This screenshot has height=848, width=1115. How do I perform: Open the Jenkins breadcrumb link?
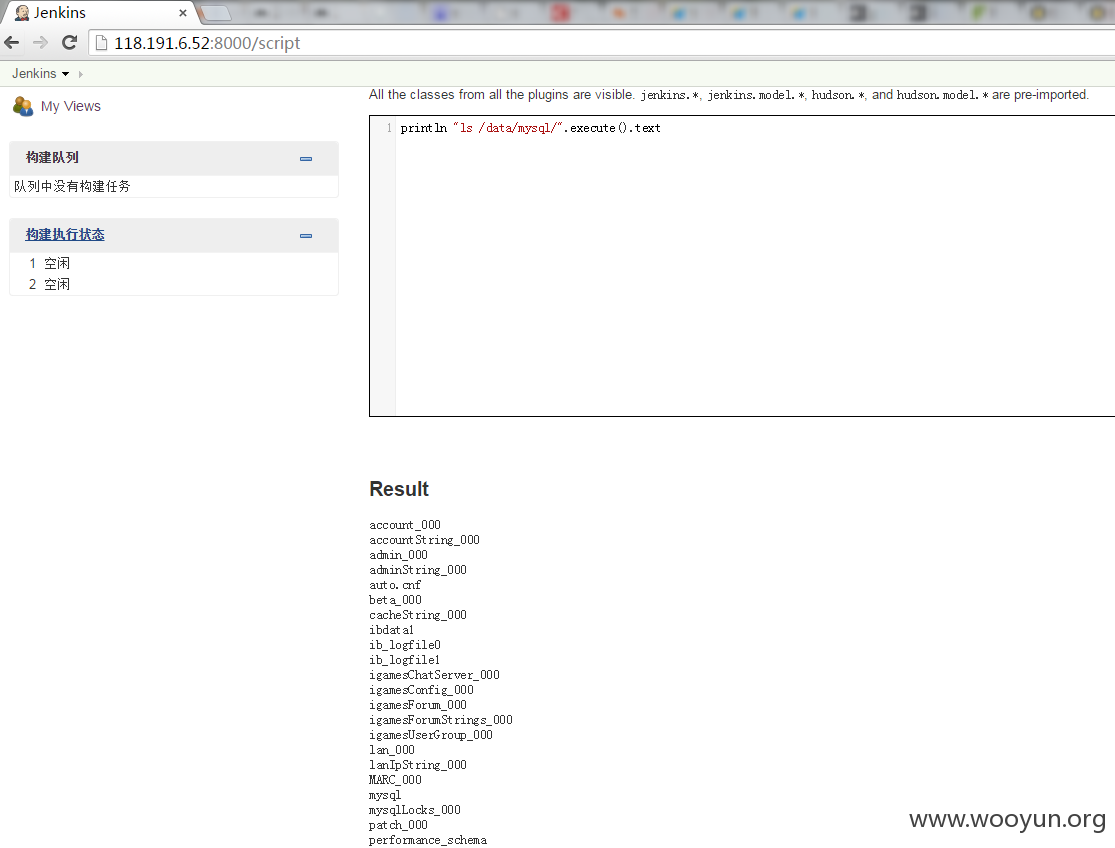coord(34,74)
